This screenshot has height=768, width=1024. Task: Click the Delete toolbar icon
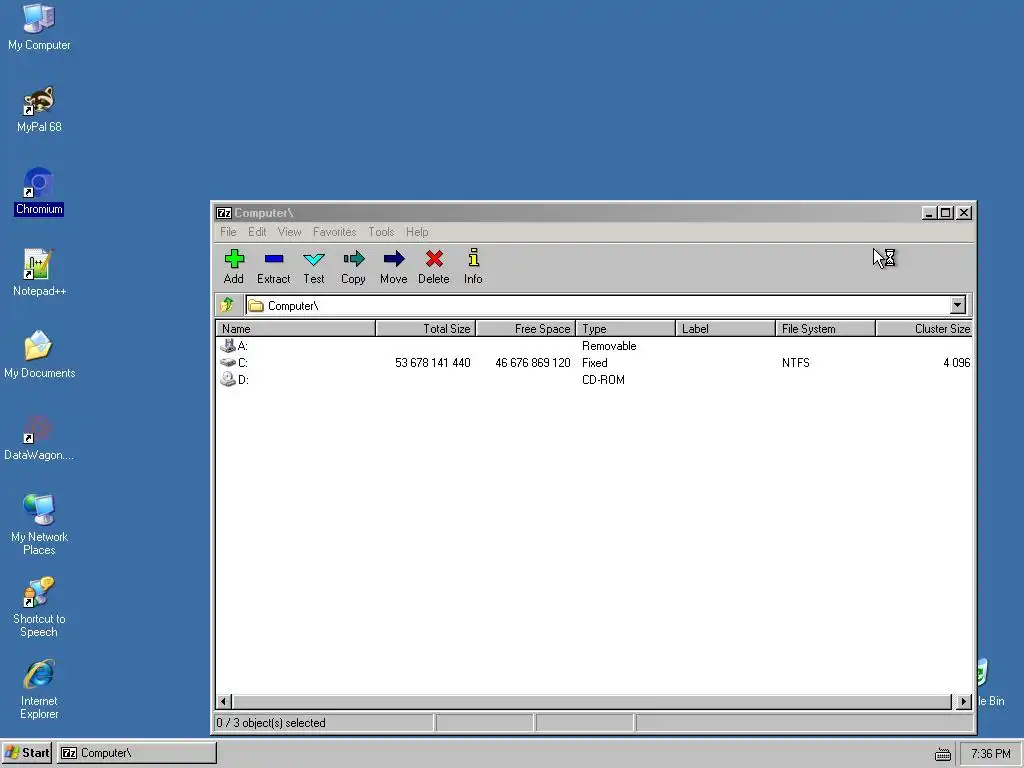coord(434,259)
